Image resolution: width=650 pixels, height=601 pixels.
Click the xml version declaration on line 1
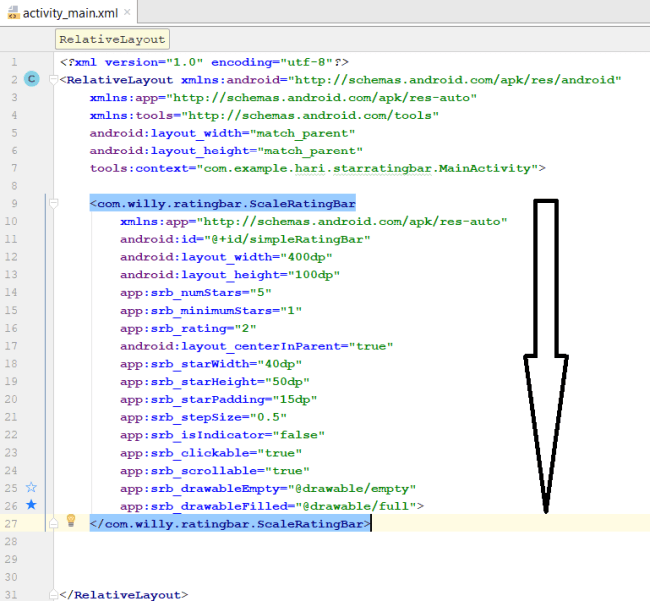pyautogui.click(x=204, y=62)
